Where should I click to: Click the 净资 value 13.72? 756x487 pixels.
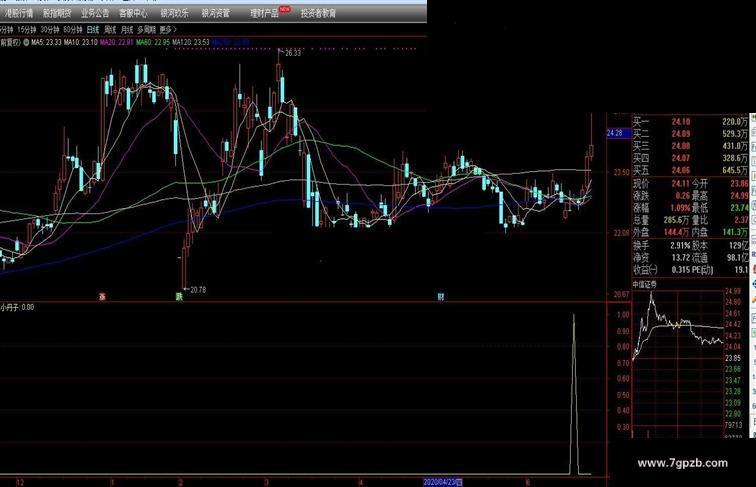click(681, 258)
